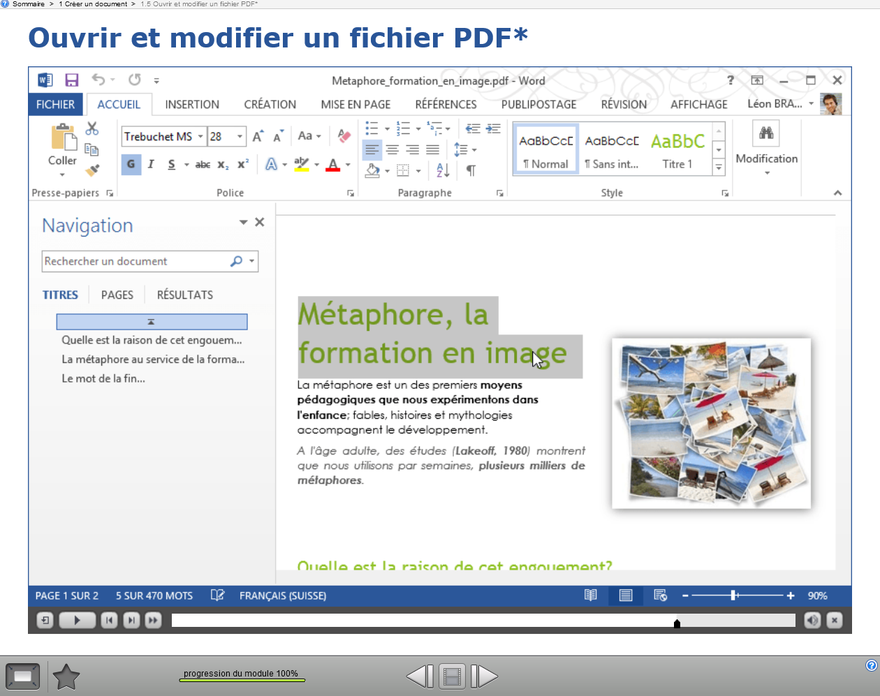Click the Save icon in quick access toolbar
The image size is (880, 696).
click(71, 80)
